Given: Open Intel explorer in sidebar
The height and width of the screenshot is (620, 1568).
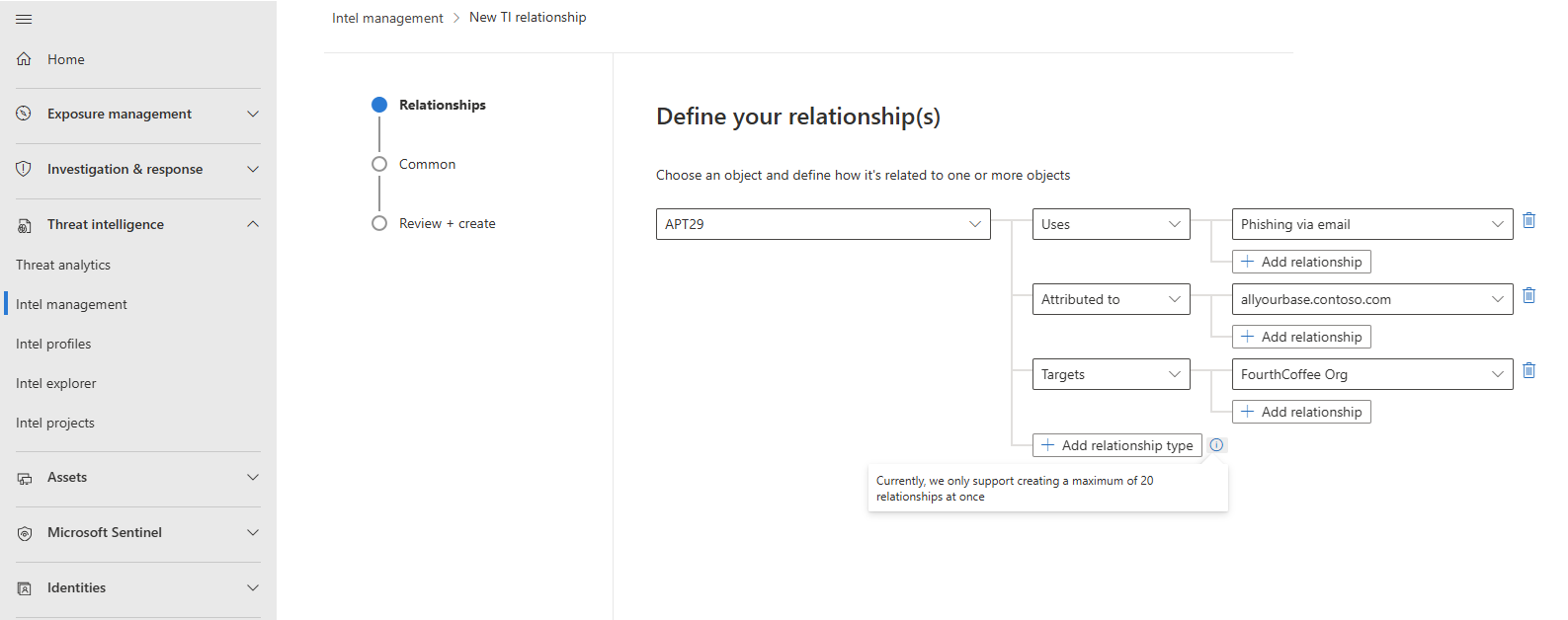Looking at the screenshot, I should [56, 383].
